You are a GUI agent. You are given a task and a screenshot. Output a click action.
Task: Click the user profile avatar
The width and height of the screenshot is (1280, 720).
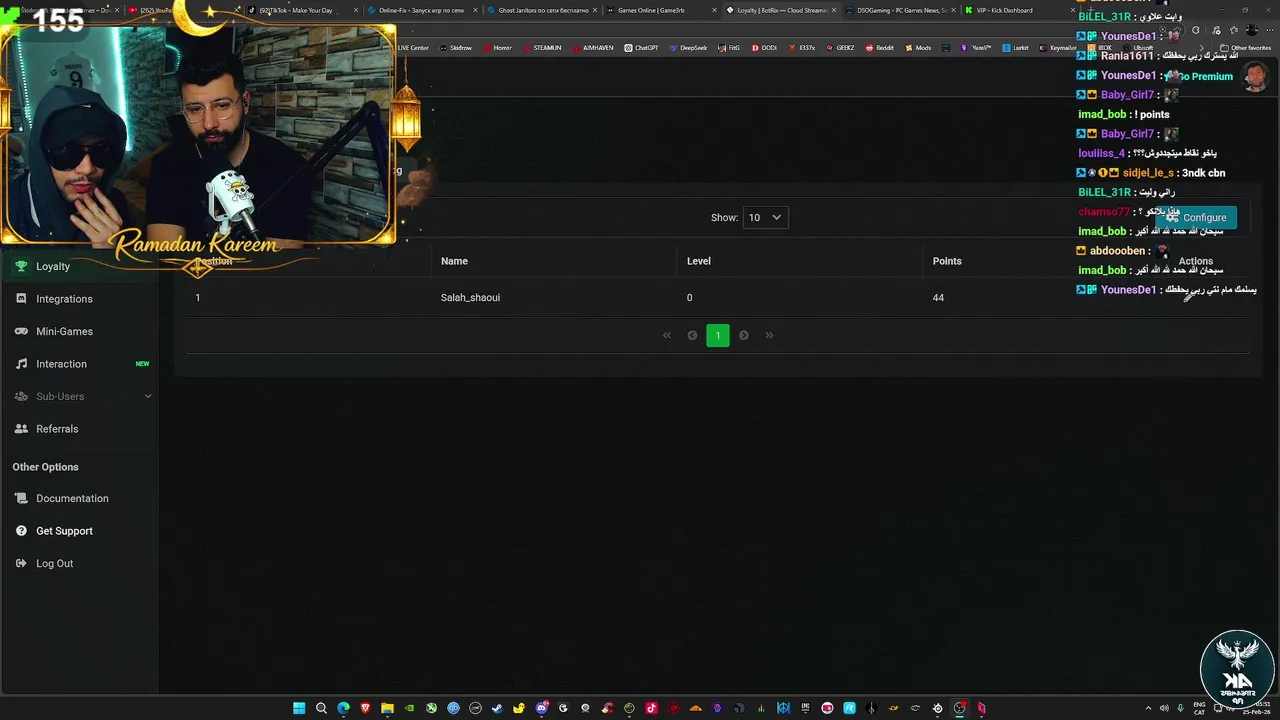tap(1255, 76)
